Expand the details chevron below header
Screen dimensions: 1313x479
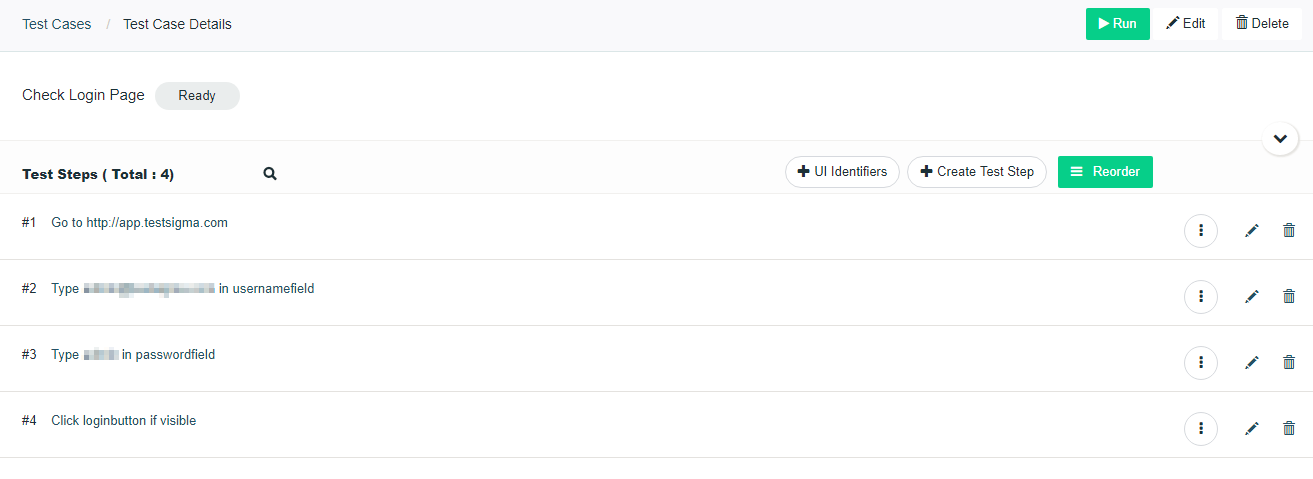tap(1280, 138)
